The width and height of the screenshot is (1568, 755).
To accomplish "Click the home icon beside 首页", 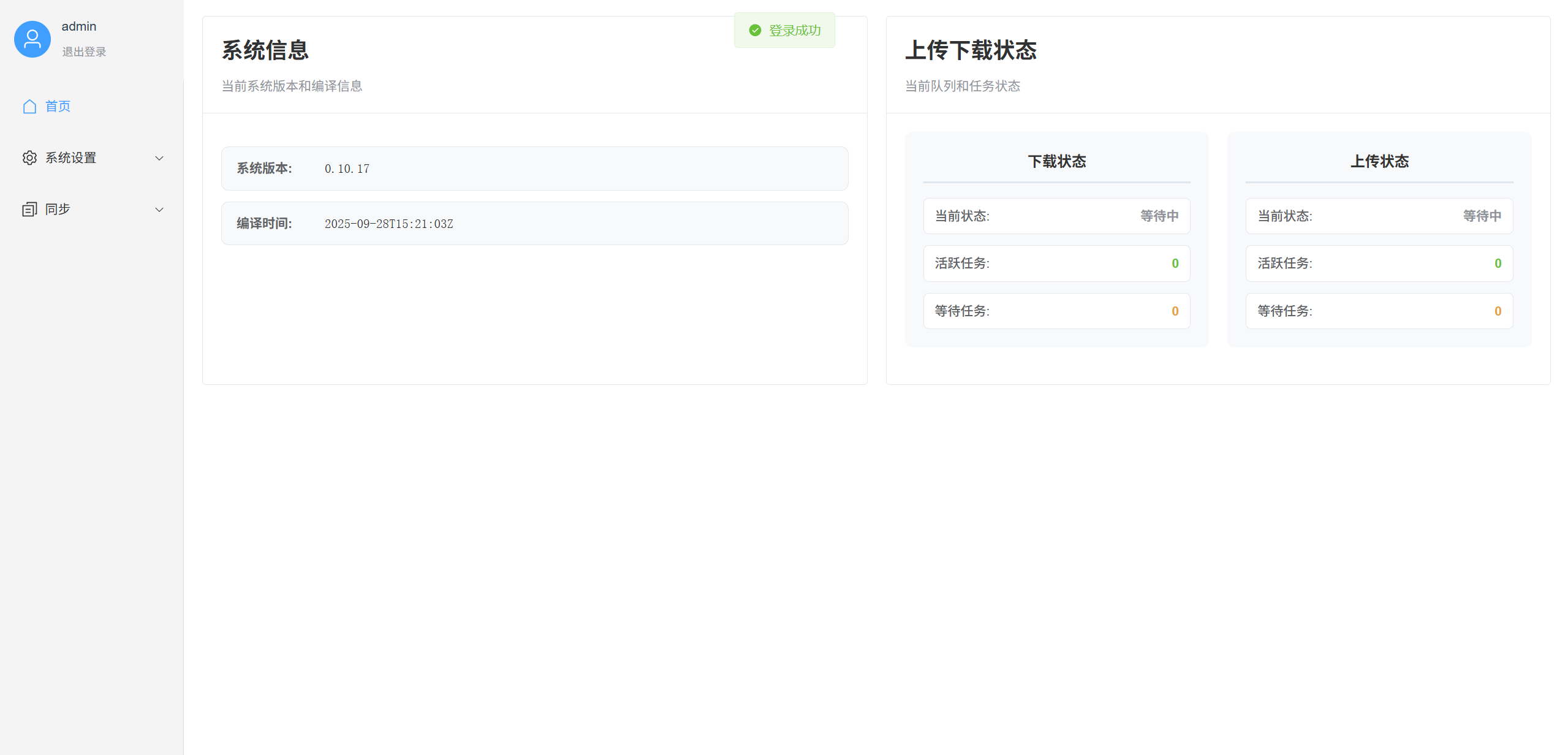I will (x=29, y=107).
